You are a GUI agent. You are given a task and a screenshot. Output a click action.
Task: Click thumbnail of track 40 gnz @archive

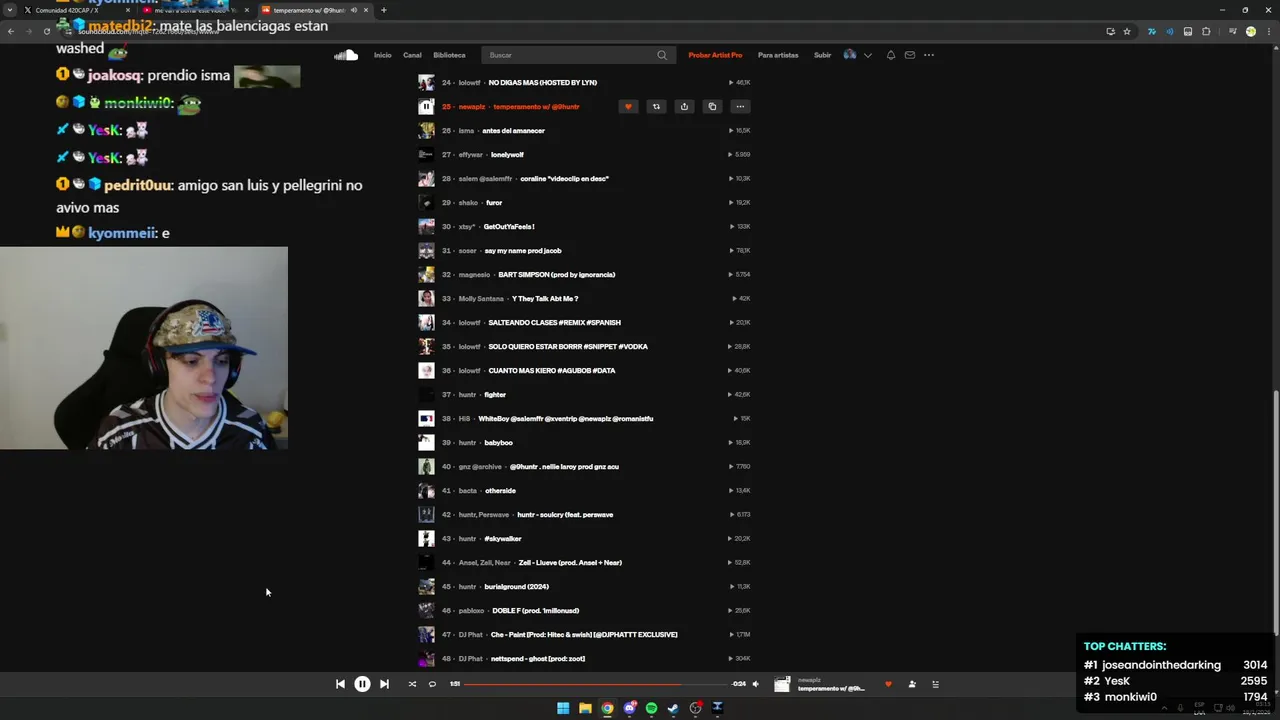426,466
